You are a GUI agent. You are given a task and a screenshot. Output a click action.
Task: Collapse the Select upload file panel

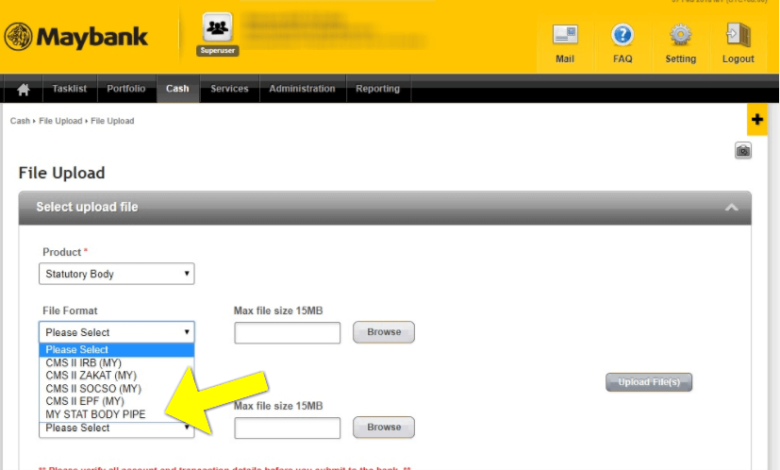(x=731, y=207)
